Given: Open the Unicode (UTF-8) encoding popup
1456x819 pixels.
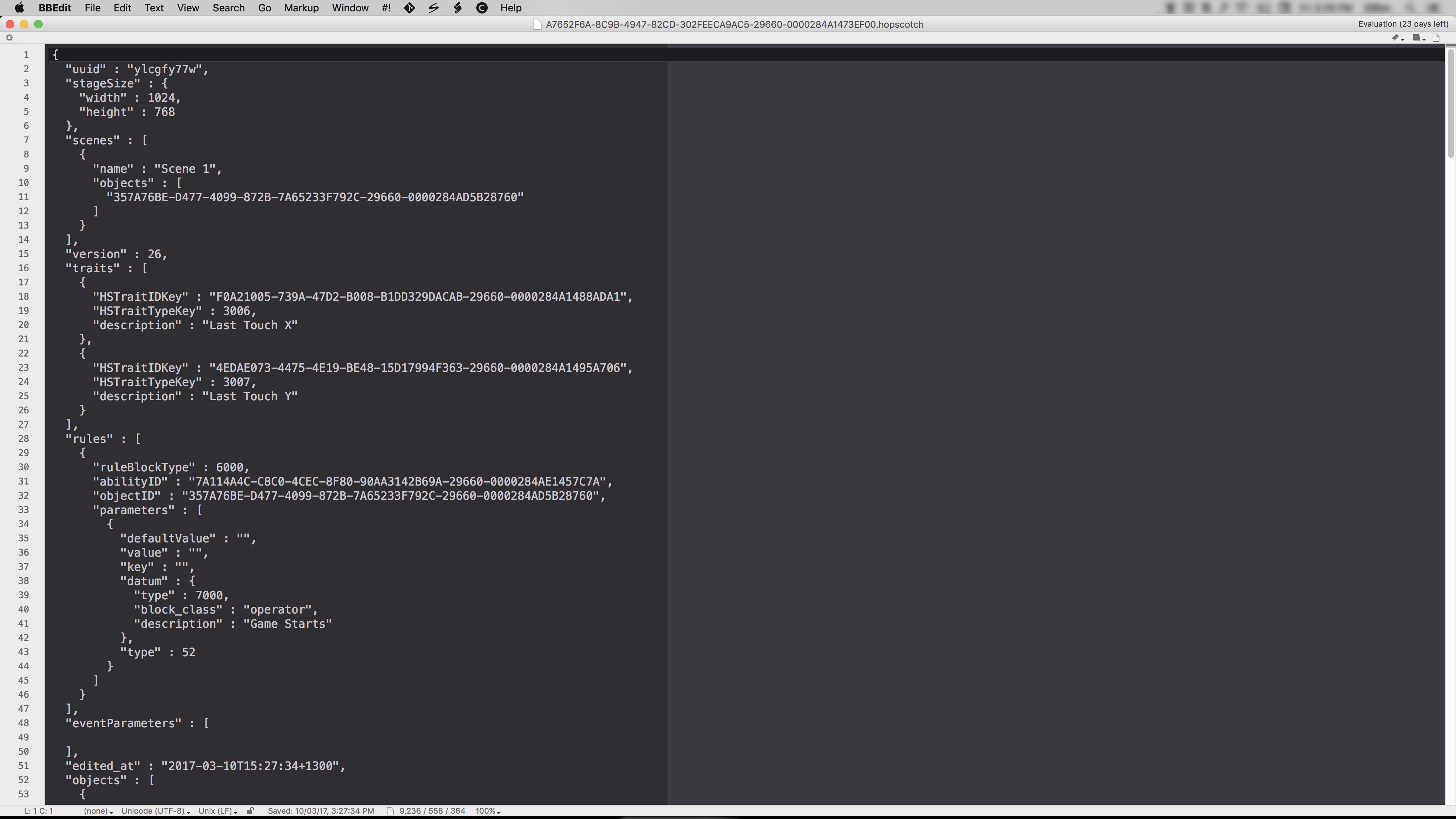Looking at the screenshot, I should click(155, 811).
